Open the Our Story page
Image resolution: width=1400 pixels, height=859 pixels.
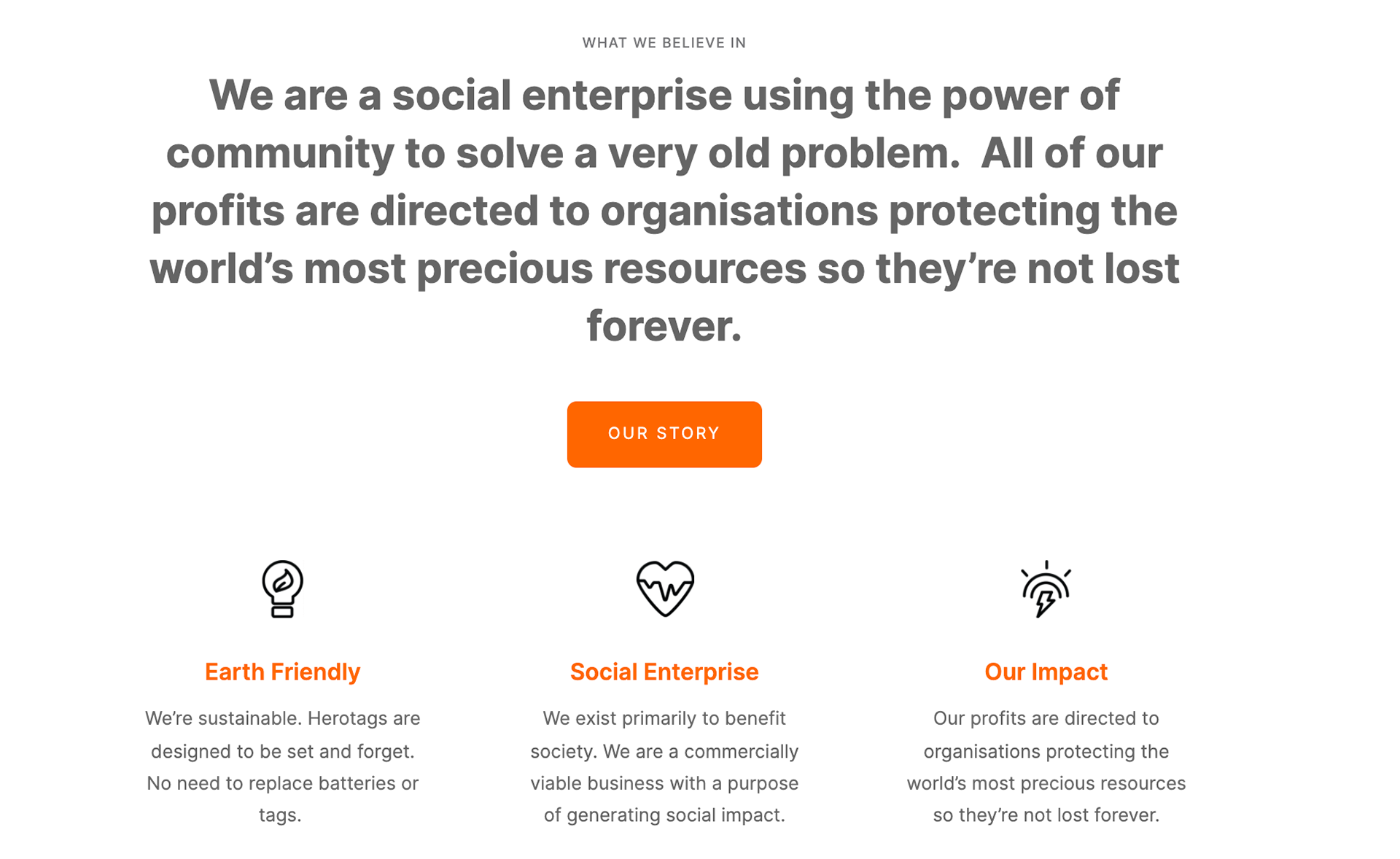(664, 434)
